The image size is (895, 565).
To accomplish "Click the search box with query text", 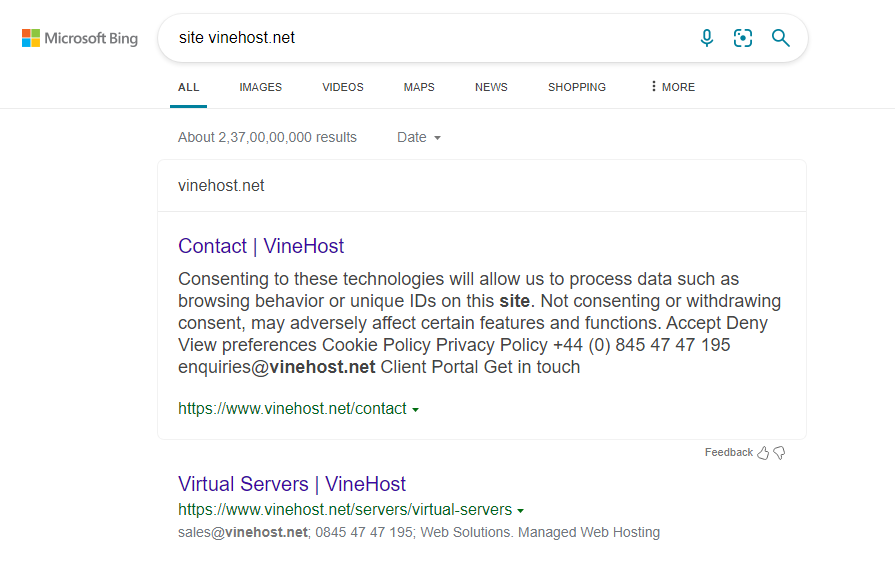I will pos(430,38).
